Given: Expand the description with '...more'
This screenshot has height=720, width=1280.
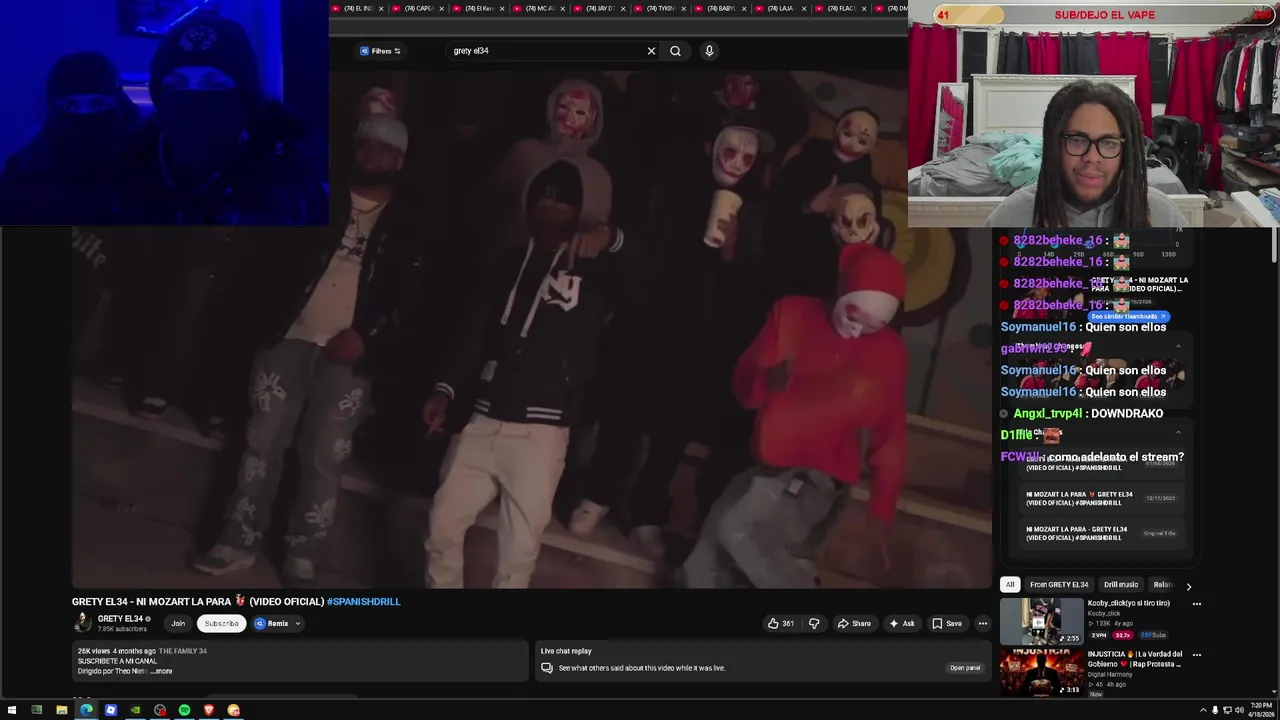Looking at the screenshot, I should [161, 671].
